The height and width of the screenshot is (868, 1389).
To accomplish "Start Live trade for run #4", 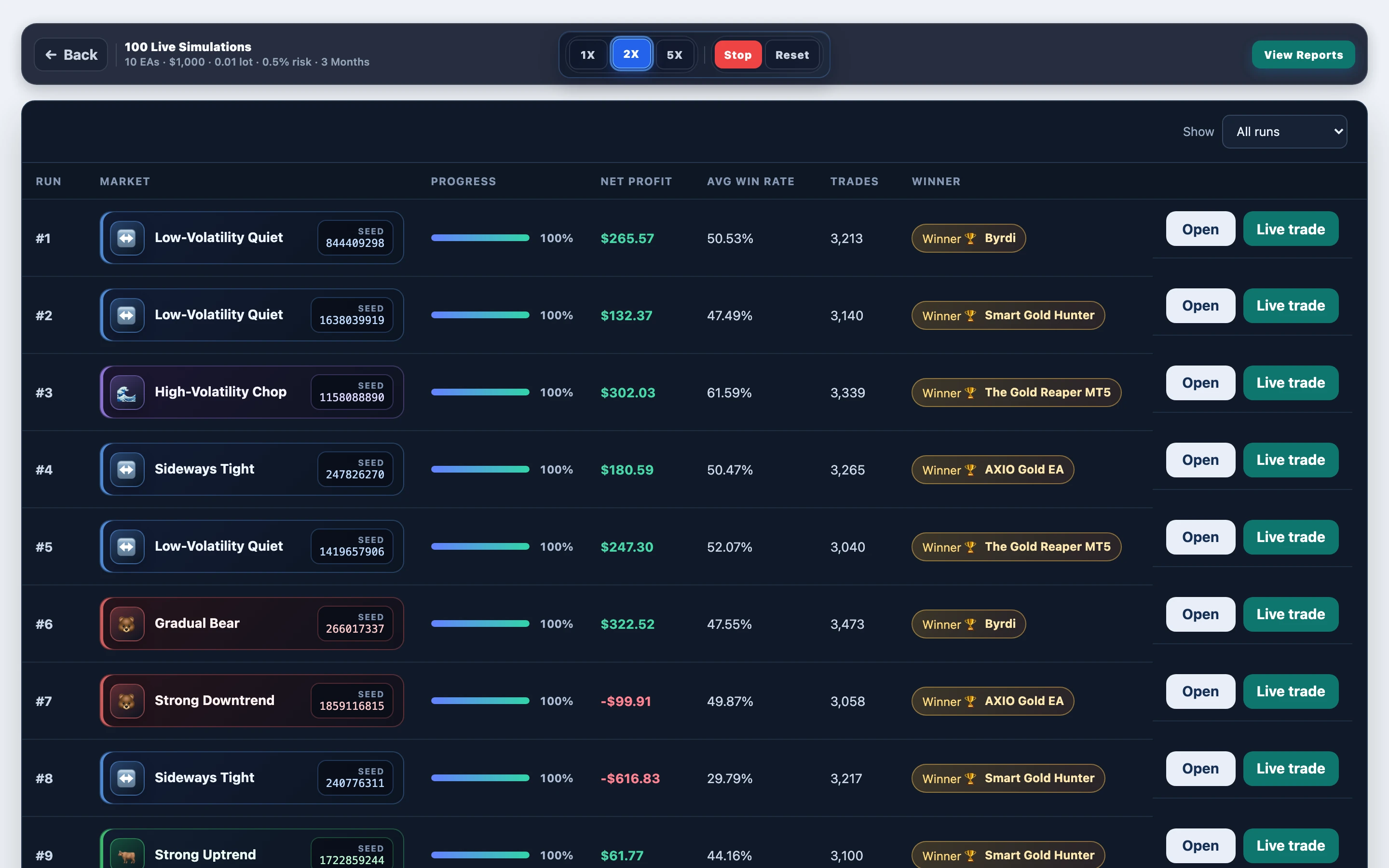I will pyautogui.click(x=1291, y=460).
